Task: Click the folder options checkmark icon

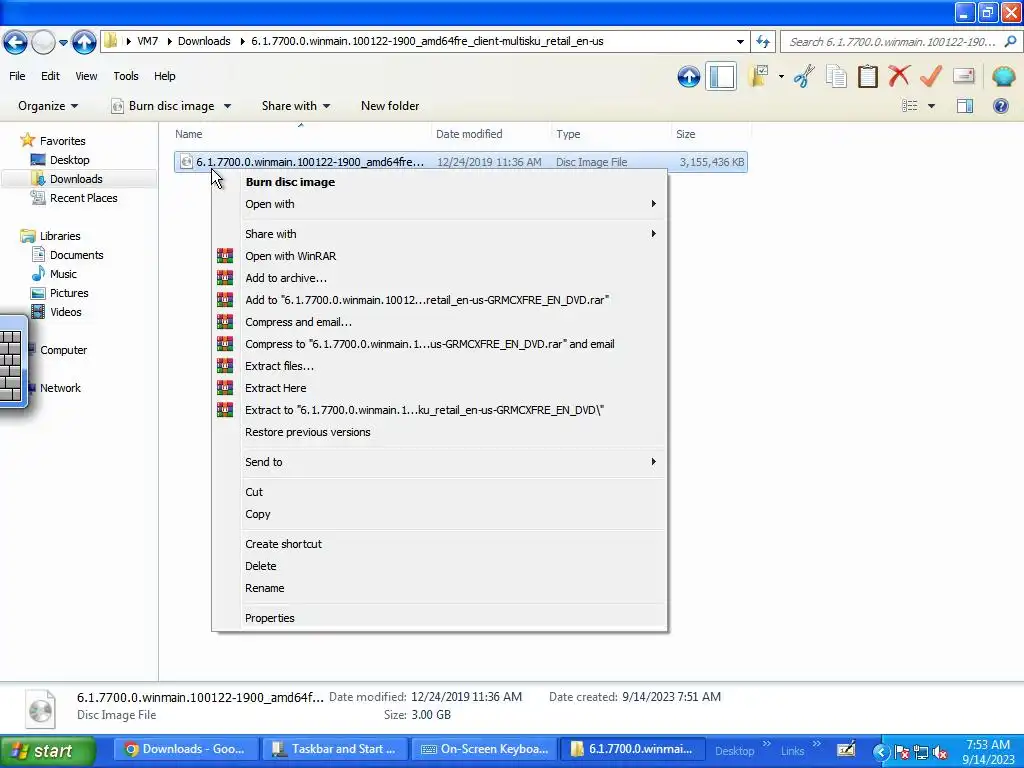Action: point(758,76)
